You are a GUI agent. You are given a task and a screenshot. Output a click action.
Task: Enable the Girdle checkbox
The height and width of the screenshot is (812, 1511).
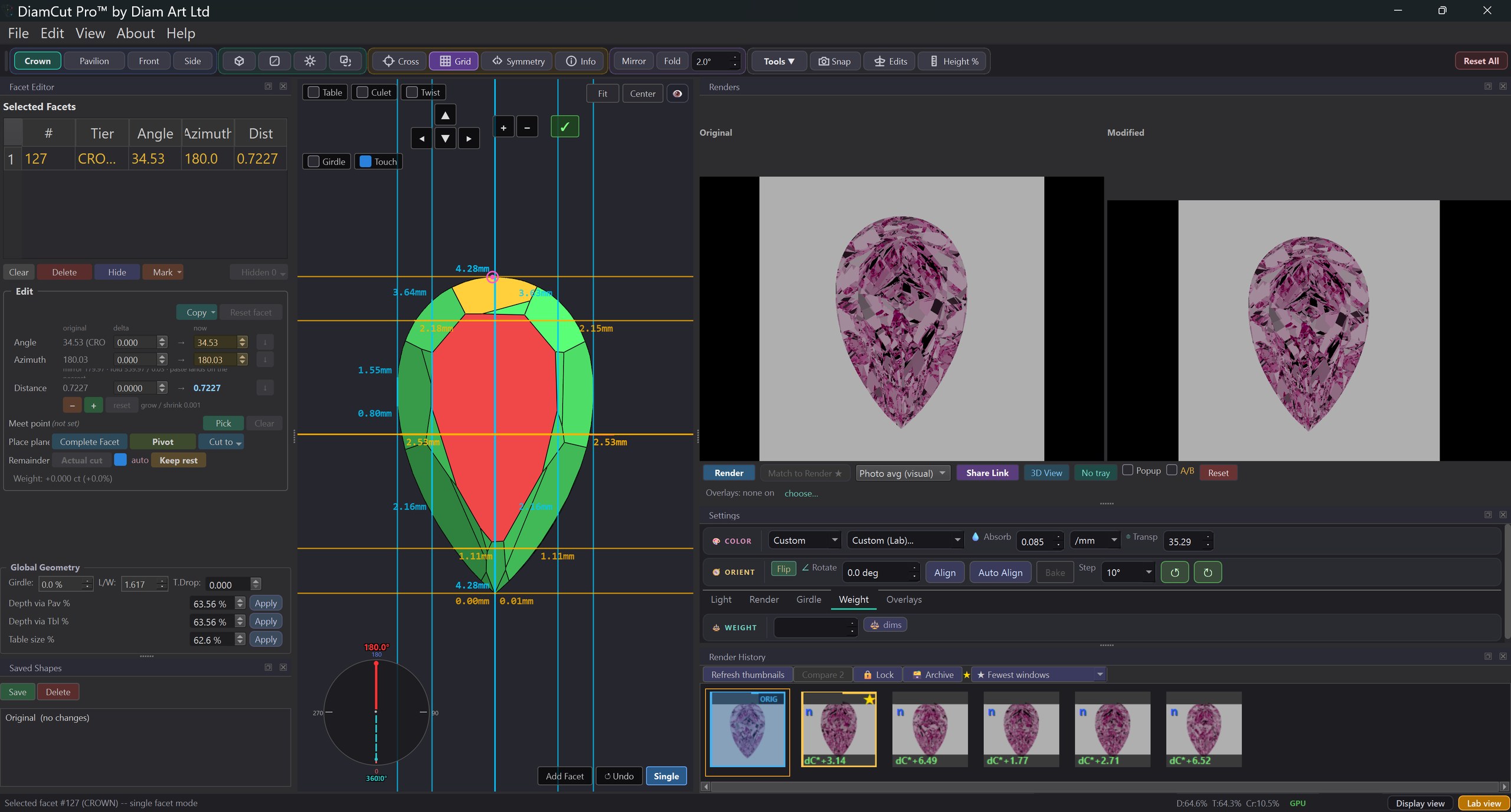(x=314, y=161)
